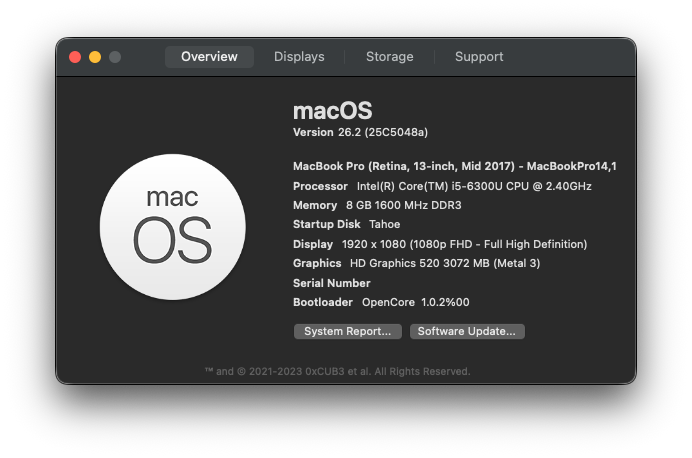
Task: Select the Intel Core i5-6300U processor value
Action: (x=474, y=186)
